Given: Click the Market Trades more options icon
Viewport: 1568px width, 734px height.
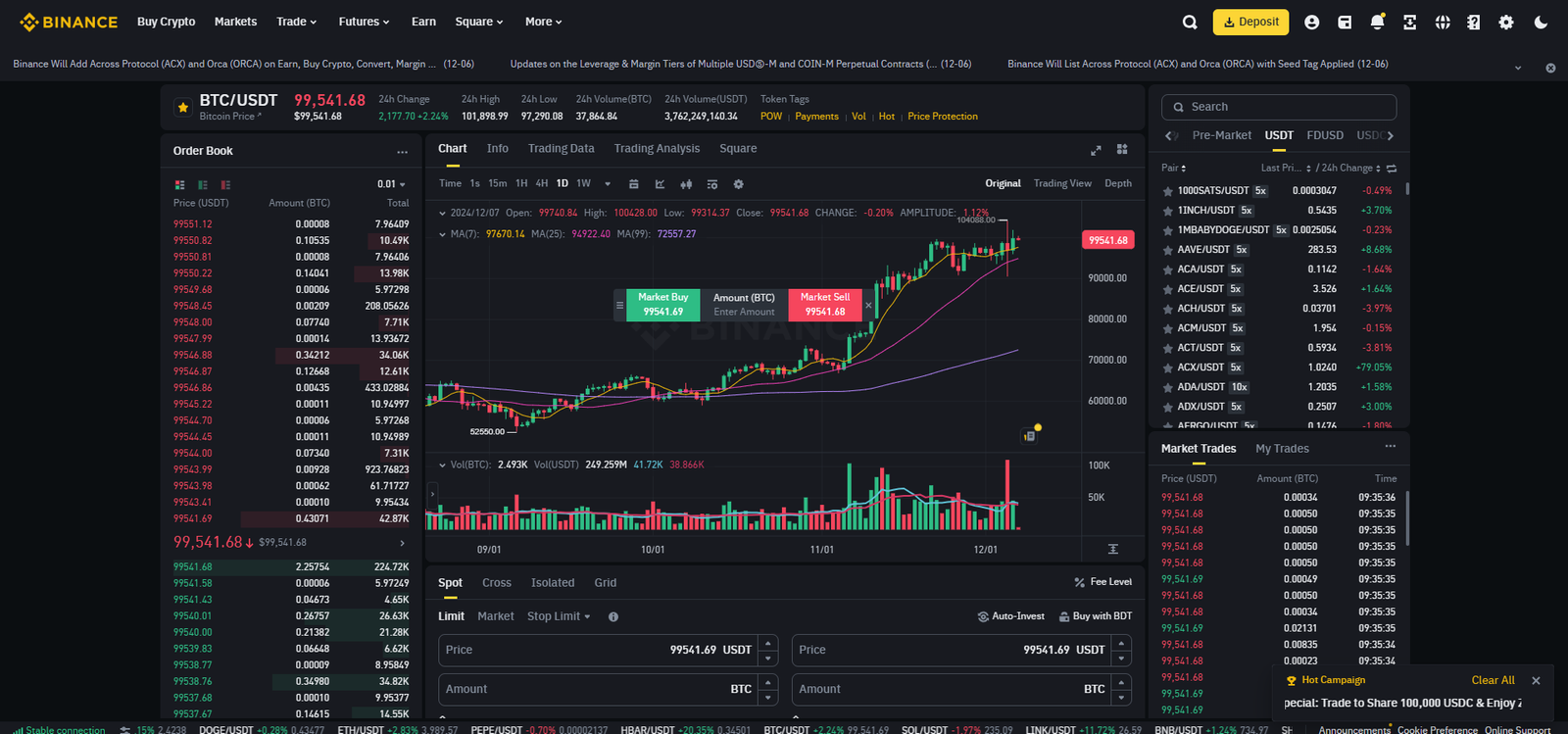Looking at the screenshot, I should (1390, 447).
